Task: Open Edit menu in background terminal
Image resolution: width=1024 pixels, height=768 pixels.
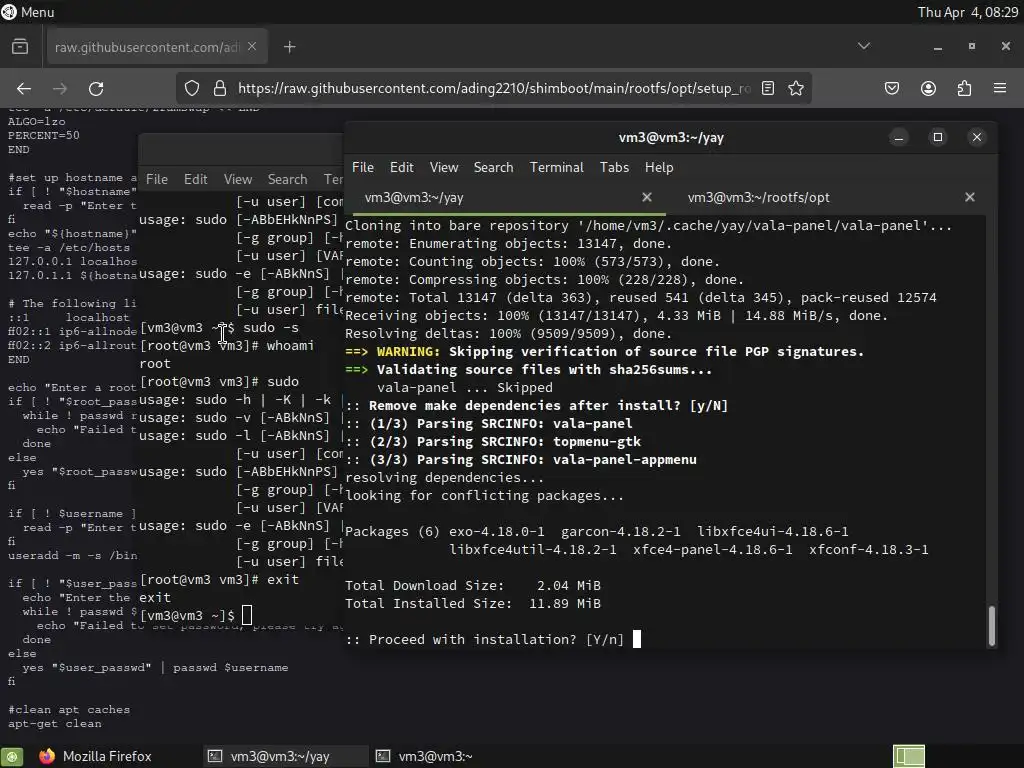Action: (195, 179)
